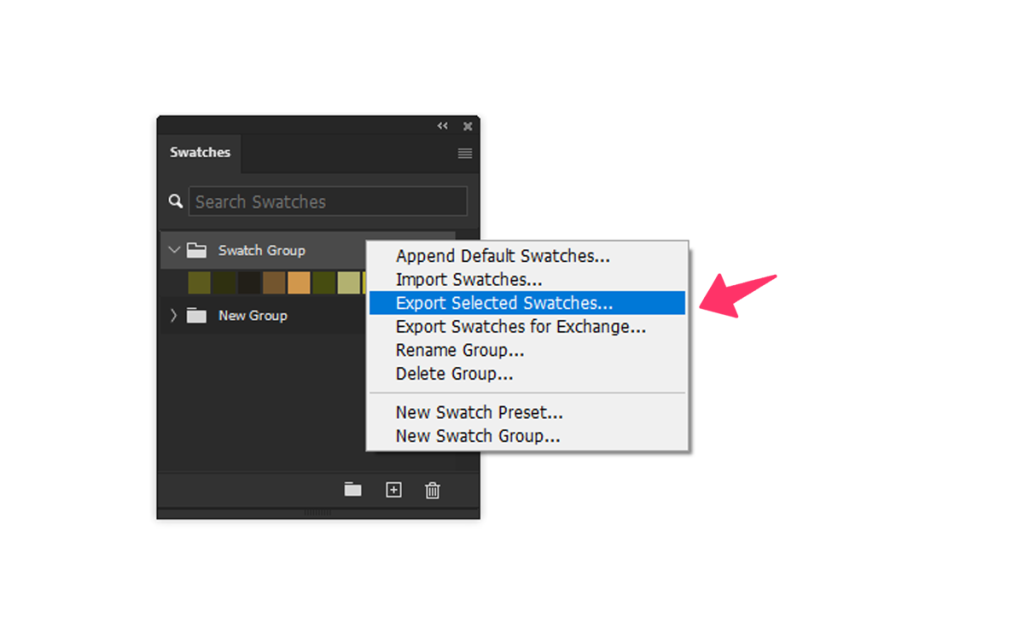Create a new swatch with the plus icon

(x=392, y=490)
